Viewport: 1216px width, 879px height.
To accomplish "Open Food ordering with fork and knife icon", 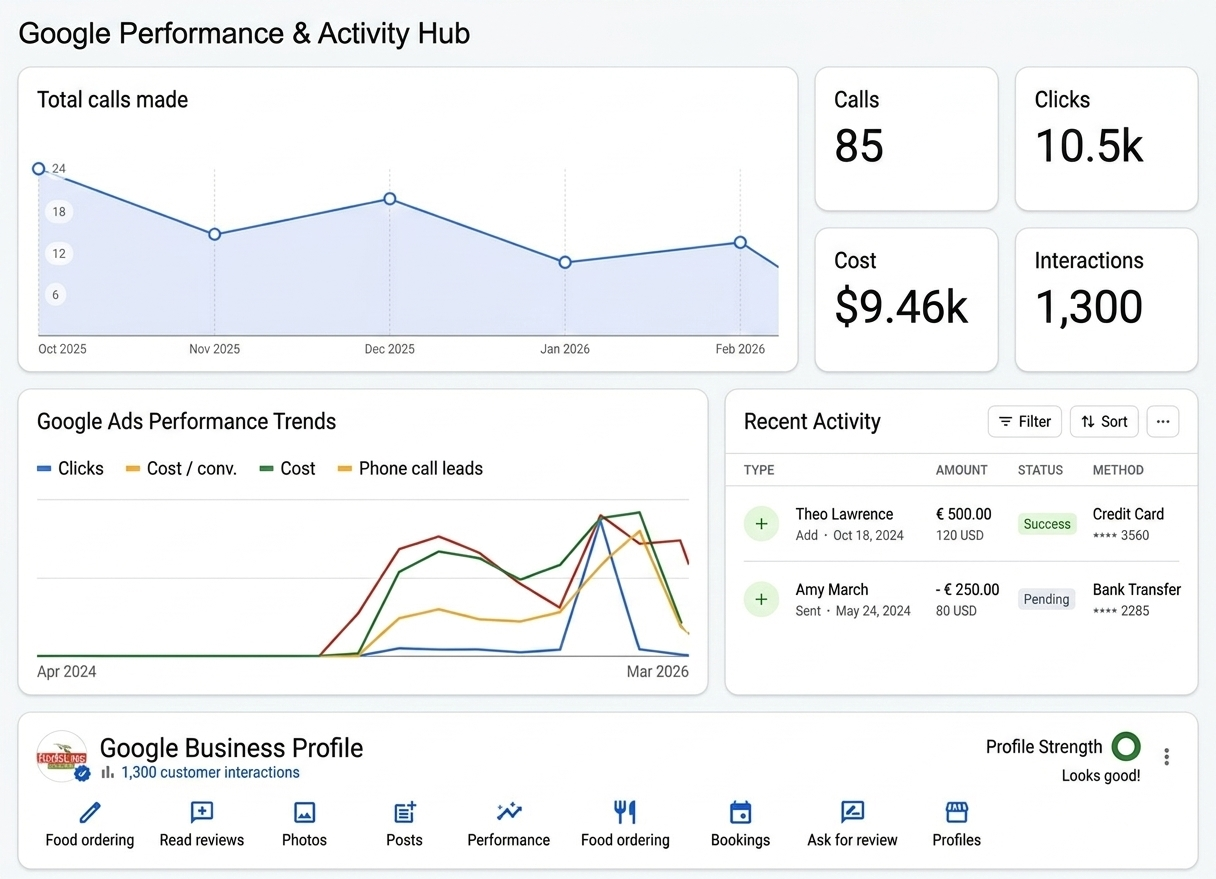I will 625,812.
